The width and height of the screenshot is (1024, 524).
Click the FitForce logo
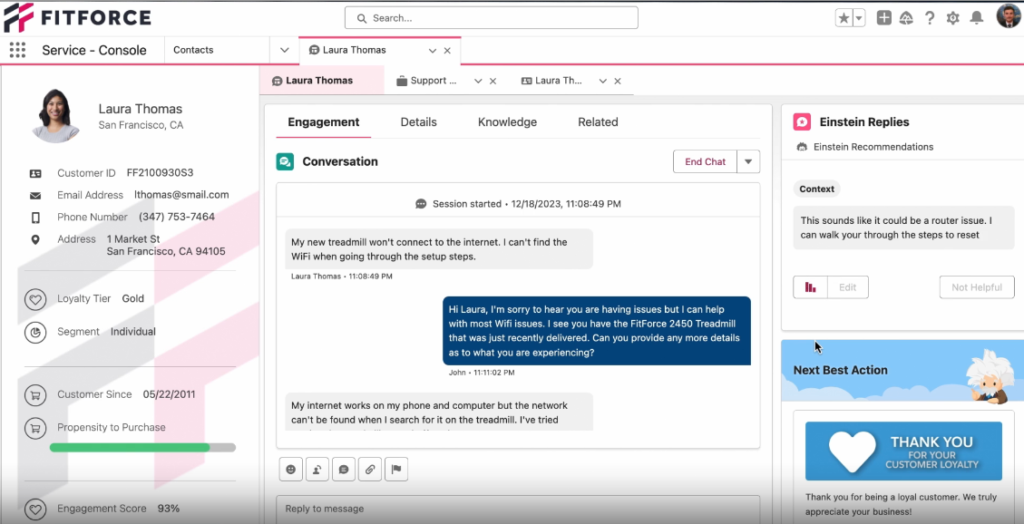(77, 18)
